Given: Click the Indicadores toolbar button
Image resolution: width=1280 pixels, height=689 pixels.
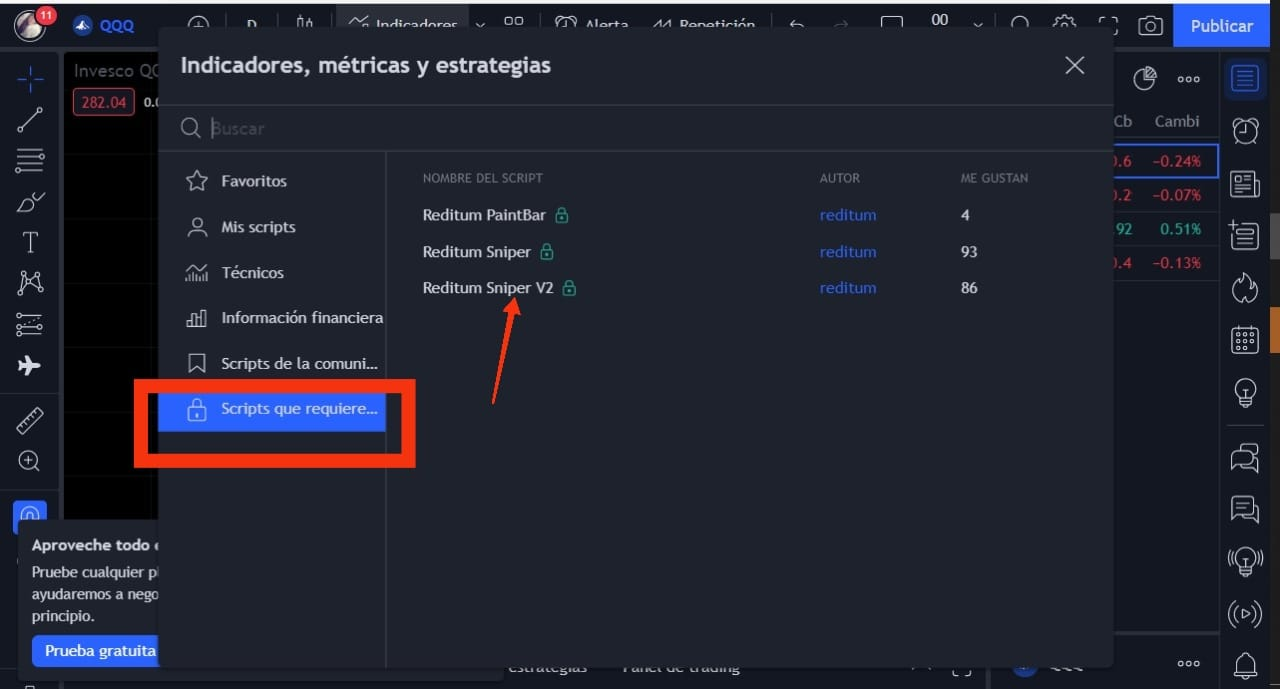Looking at the screenshot, I should (402, 26).
